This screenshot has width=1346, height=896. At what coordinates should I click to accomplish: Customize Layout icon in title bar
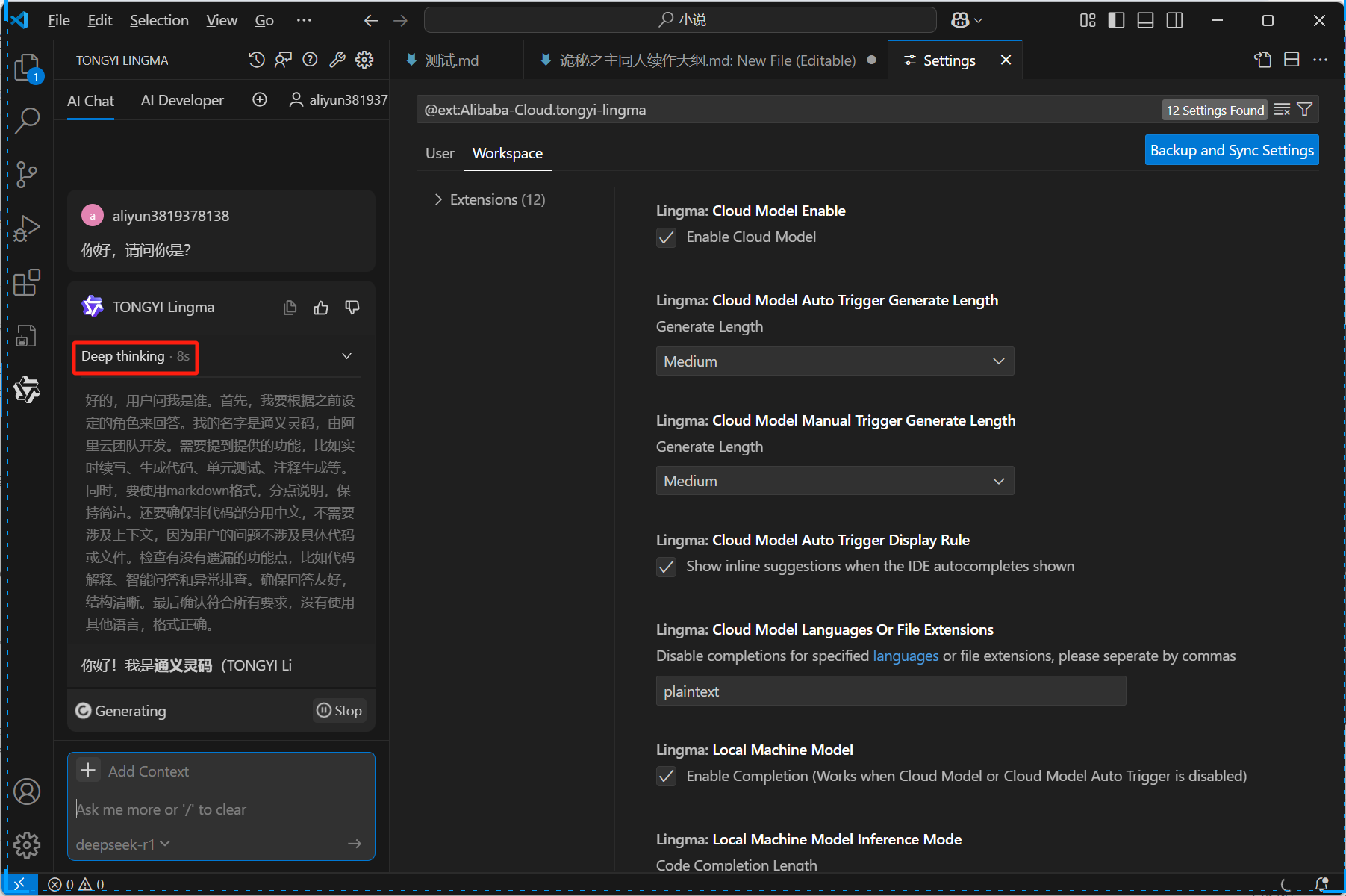coord(1088,20)
